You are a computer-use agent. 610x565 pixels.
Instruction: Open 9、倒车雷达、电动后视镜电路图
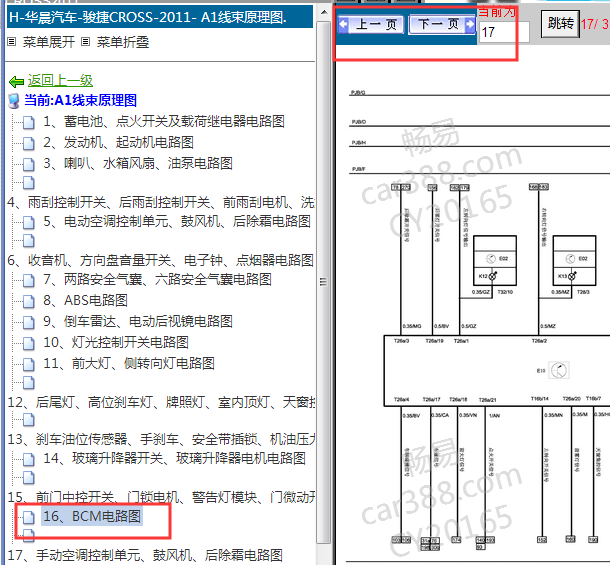pyautogui.click(x=138, y=321)
